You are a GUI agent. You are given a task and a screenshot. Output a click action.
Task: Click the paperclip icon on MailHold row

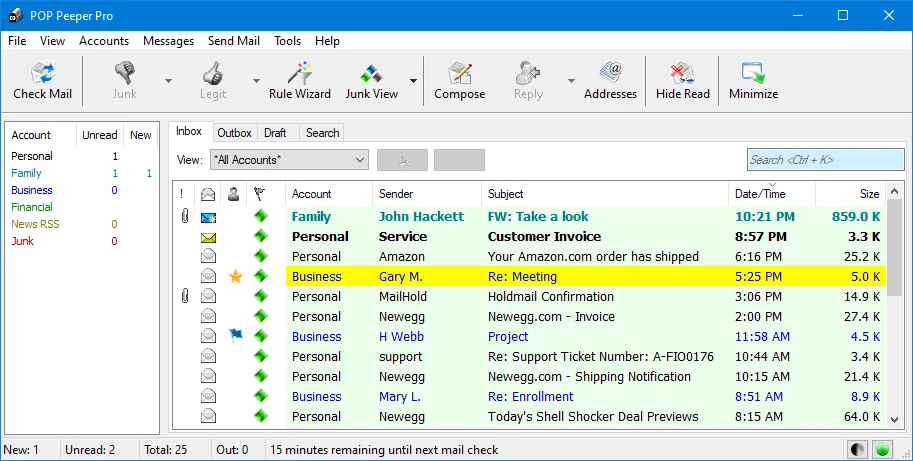click(x=185, y=296)
